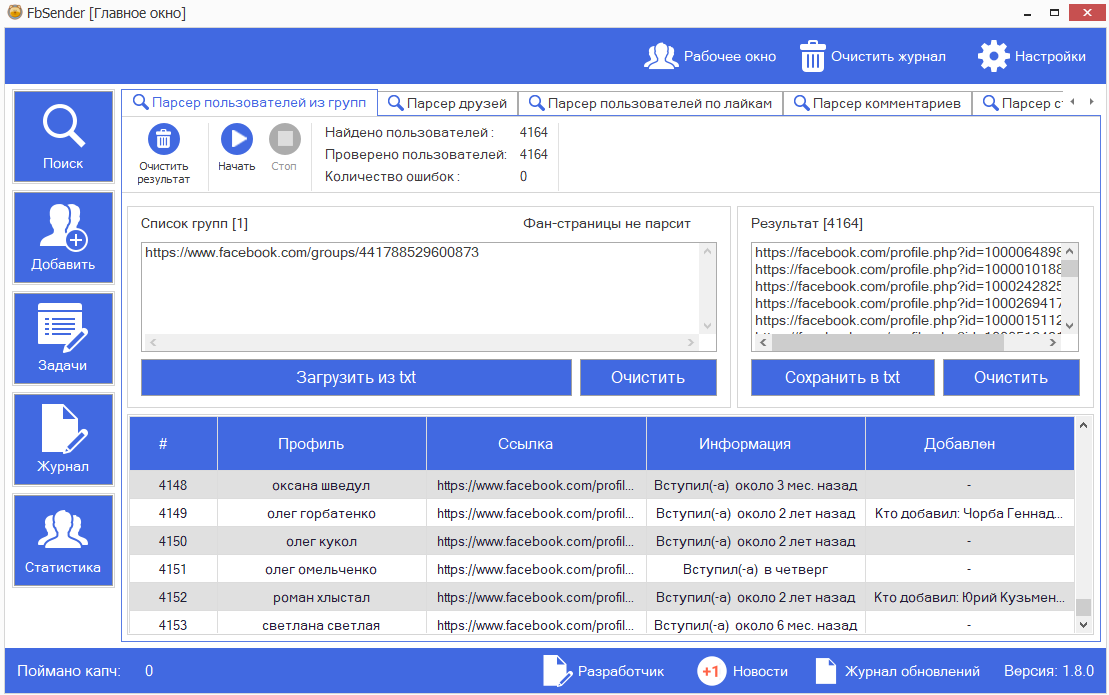Screen dimensions: 1109x695
Task: Click the Ссылка column header
Action: click(x=536, y=444)
